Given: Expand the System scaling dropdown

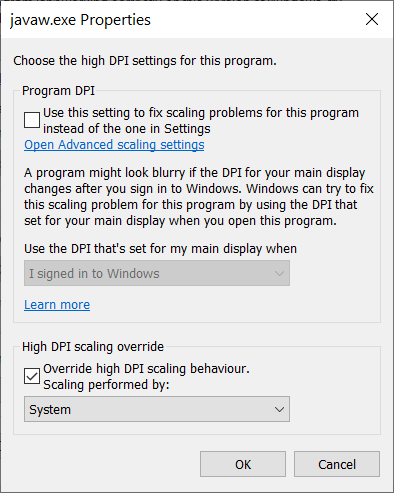Looking at the screenshot, I should 157,409.
